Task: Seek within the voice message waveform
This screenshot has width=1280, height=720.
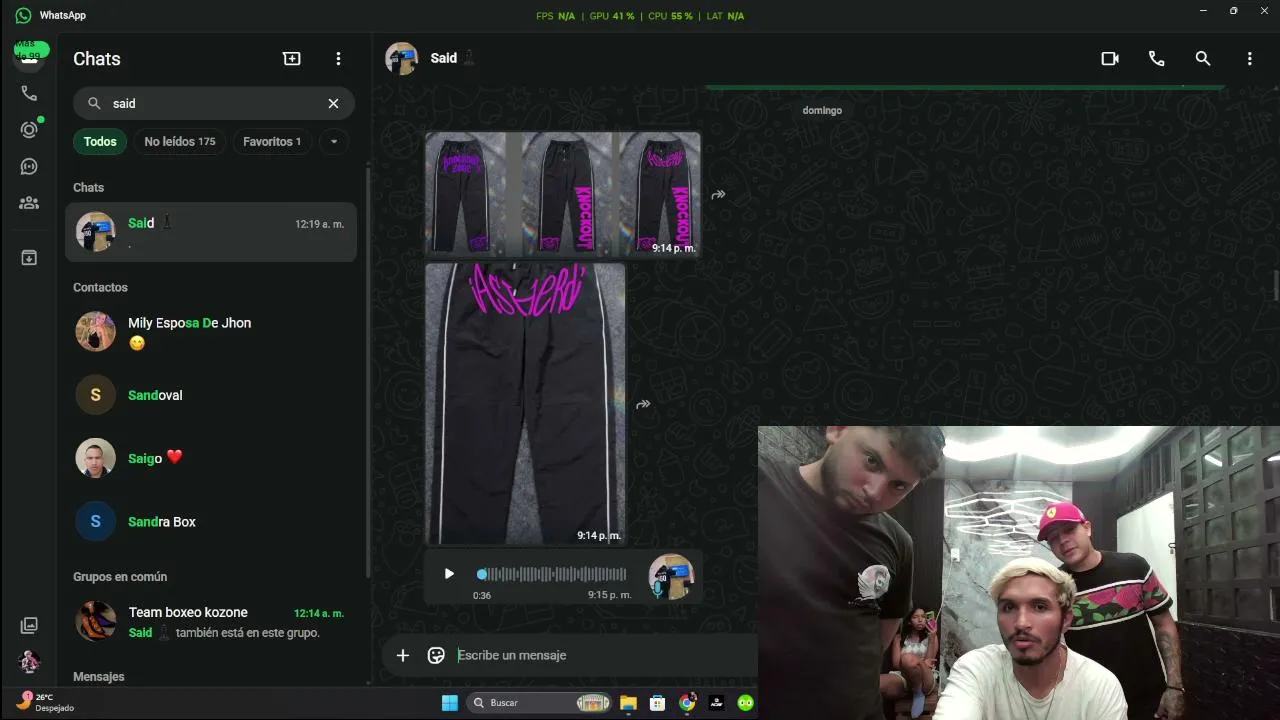Action: pyautogui.click(x=553, y=574)
